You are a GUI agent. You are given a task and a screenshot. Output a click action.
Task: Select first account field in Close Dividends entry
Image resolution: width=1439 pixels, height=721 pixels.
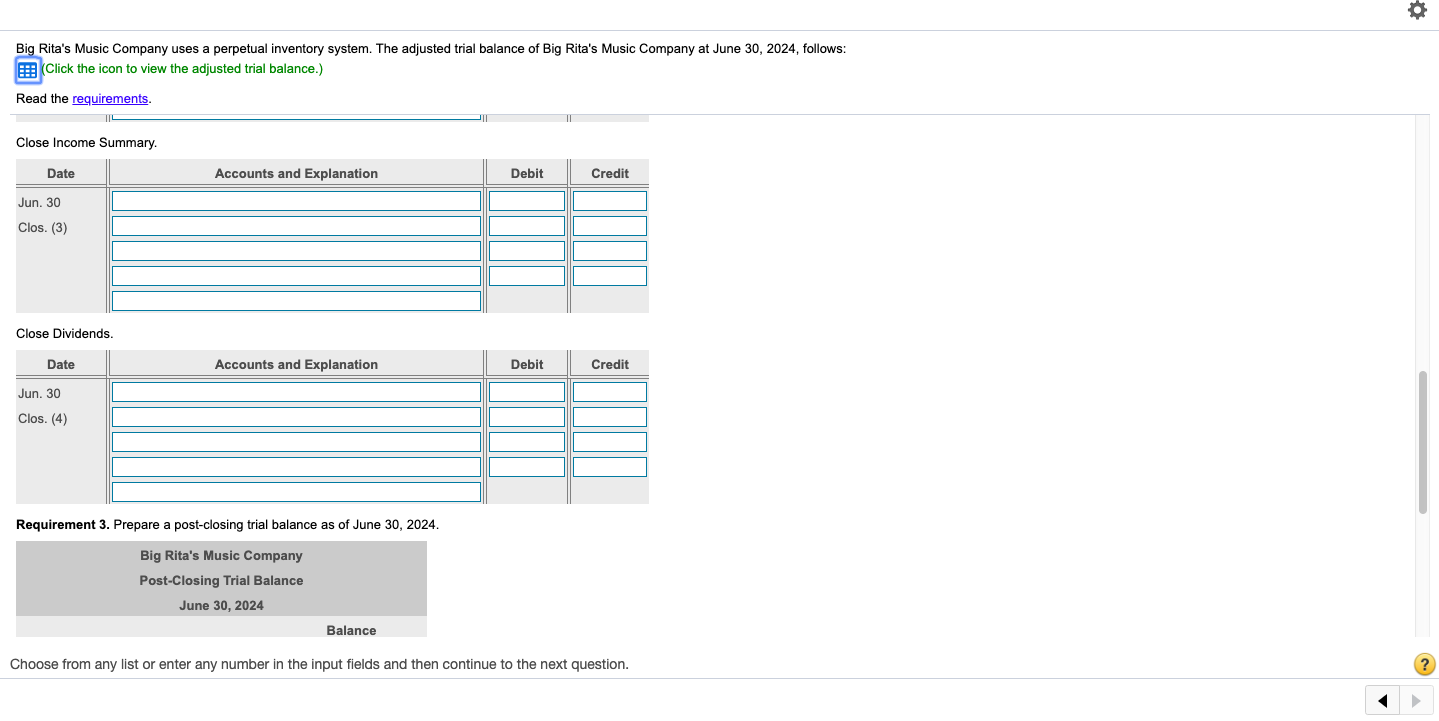tap(296, 392)
